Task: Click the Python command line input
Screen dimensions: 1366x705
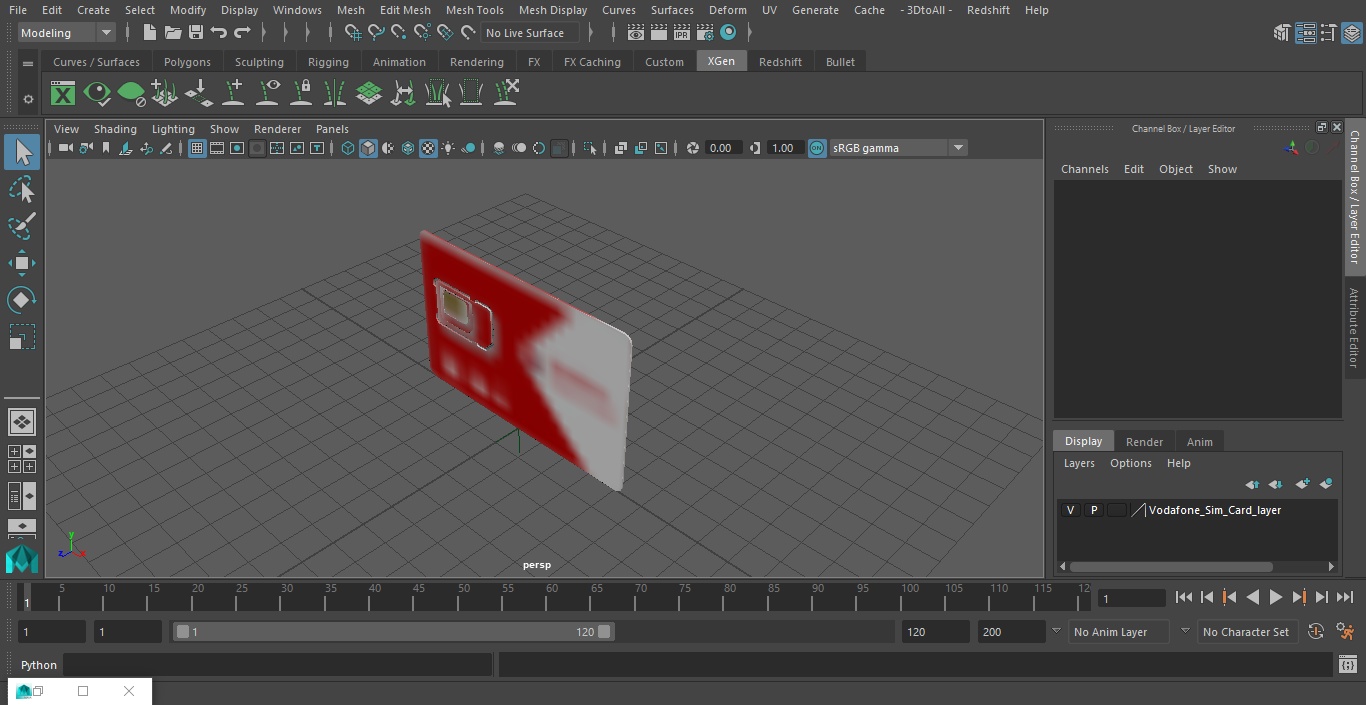Action: pyautogui.click(x=278, y=665)
